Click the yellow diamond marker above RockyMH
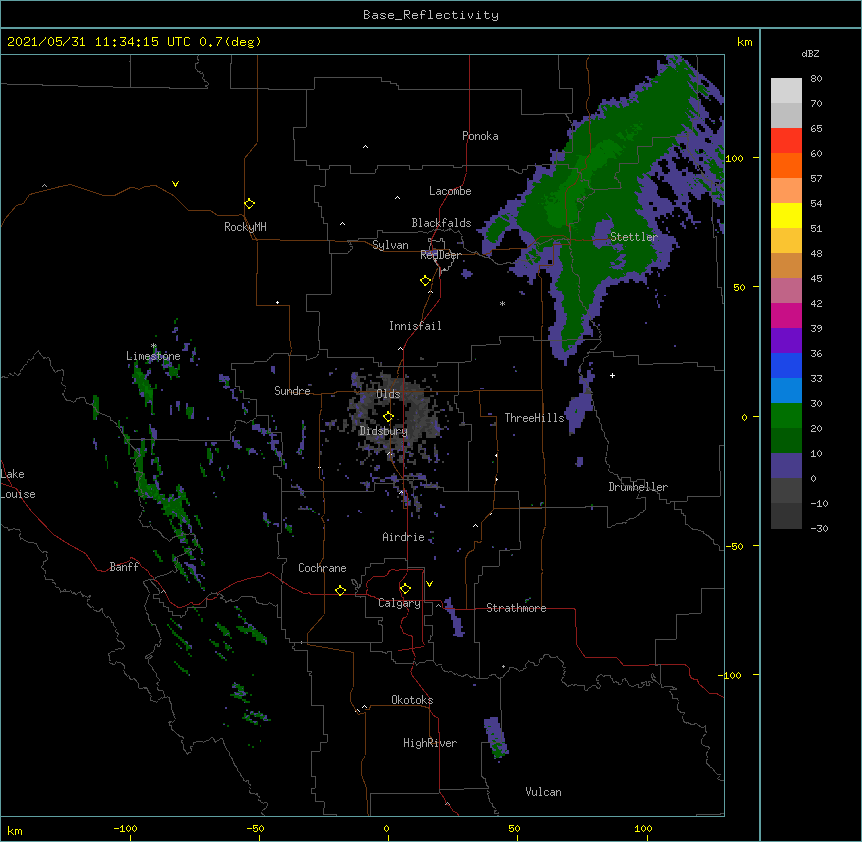This screenshot has height=842, width=862. pyautogui.click(x=250, y=204)
